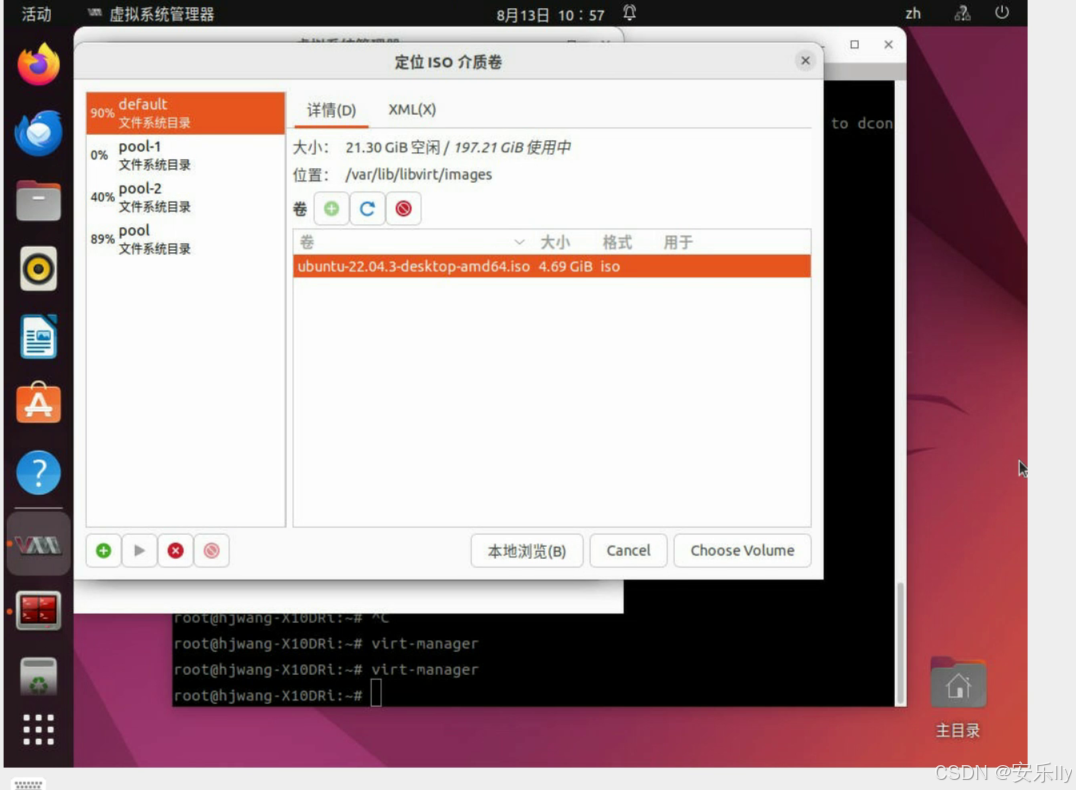
Task: Open the network status icon in the top bar
Action: click(x=962, y=13)
